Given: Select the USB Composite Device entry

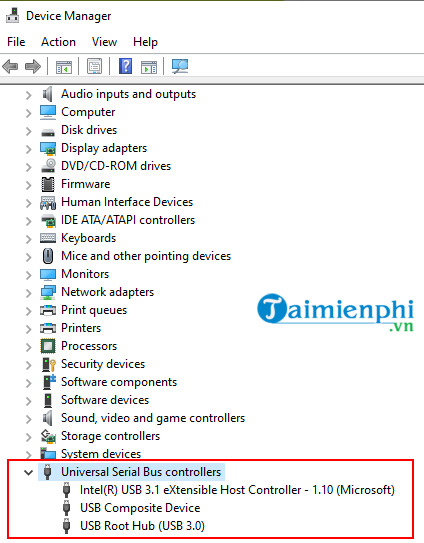Looking at the screenshot, I should [x=140, y=508].
